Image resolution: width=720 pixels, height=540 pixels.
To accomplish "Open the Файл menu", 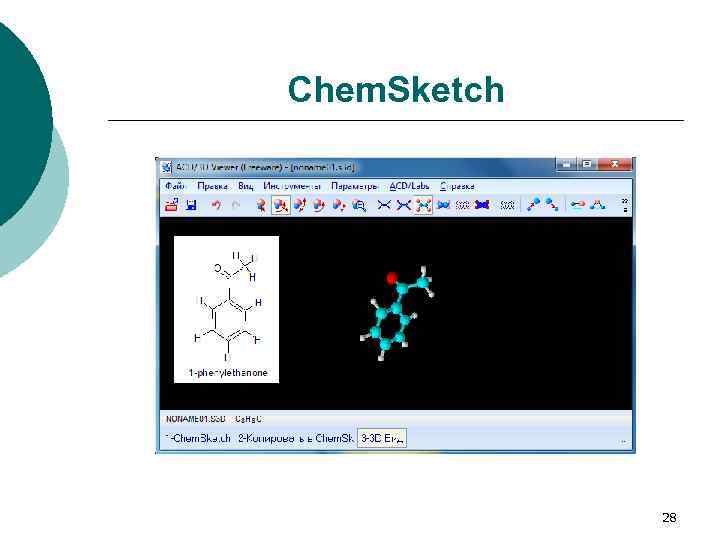I will (174, 186).
